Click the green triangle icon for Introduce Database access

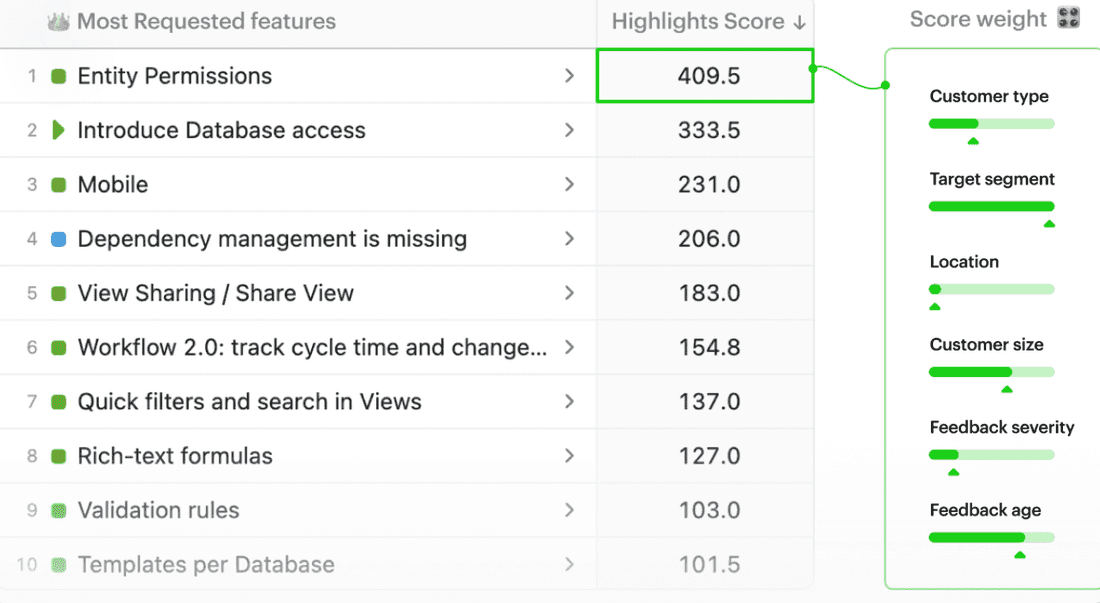point(58,130)
